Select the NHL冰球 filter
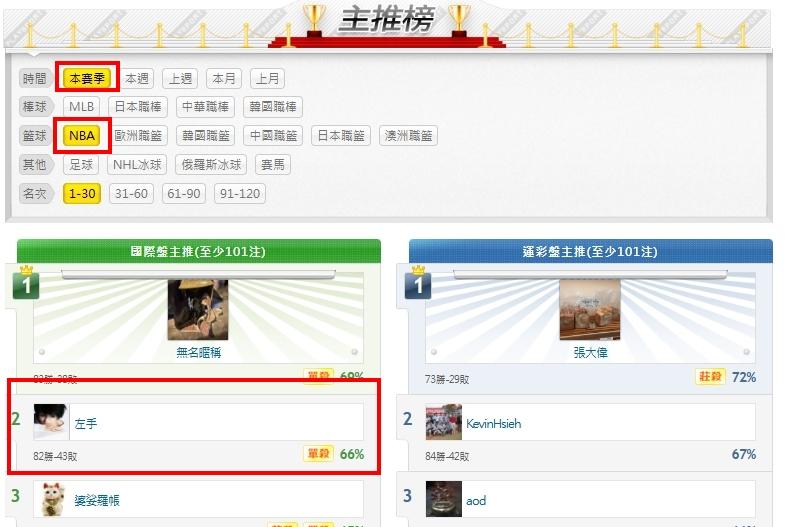Image resolution: width=787 pixels, height=527 pixels. coord(137,164)
